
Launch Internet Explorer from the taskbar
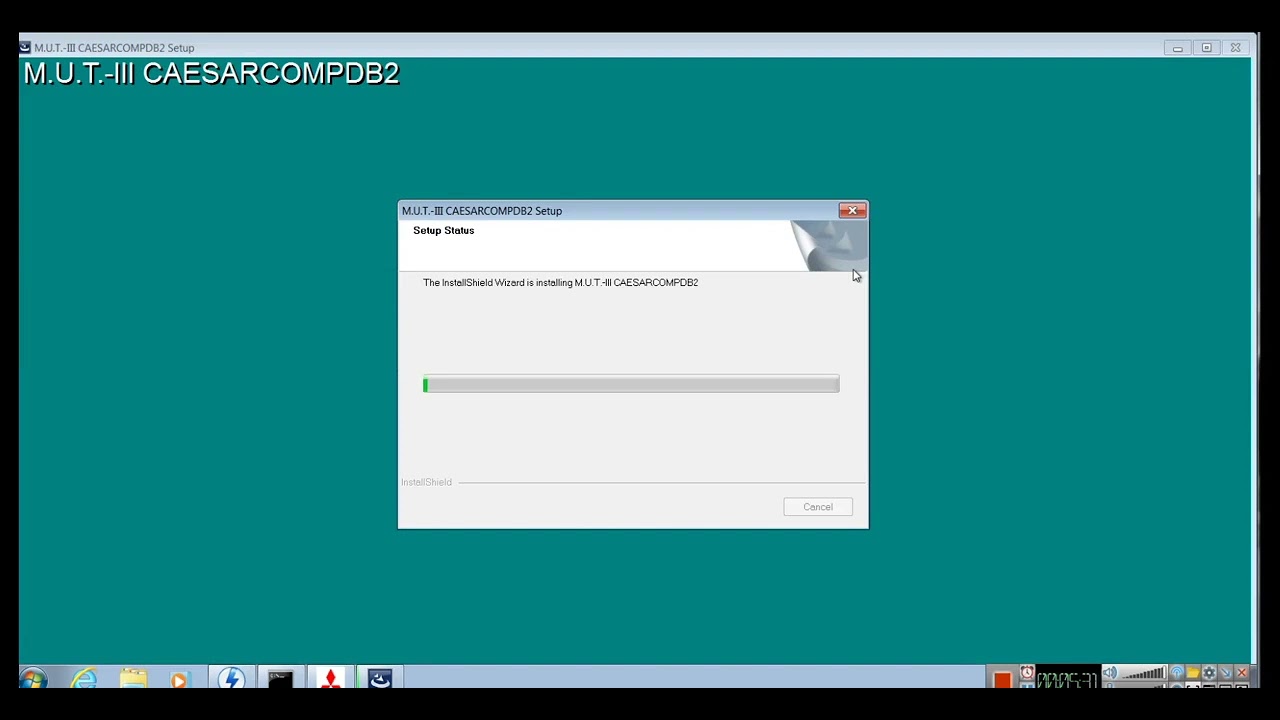[x=84, y=679]
